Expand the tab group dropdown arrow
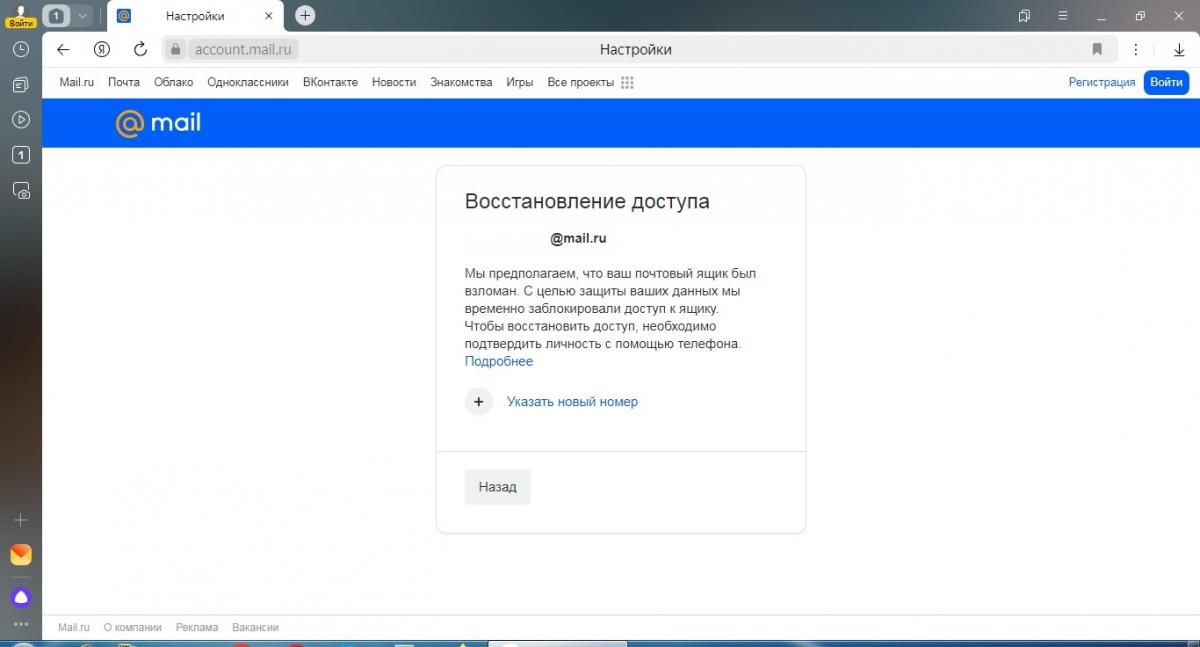This screenshot has width=1200, height=647. pos(82,16)
